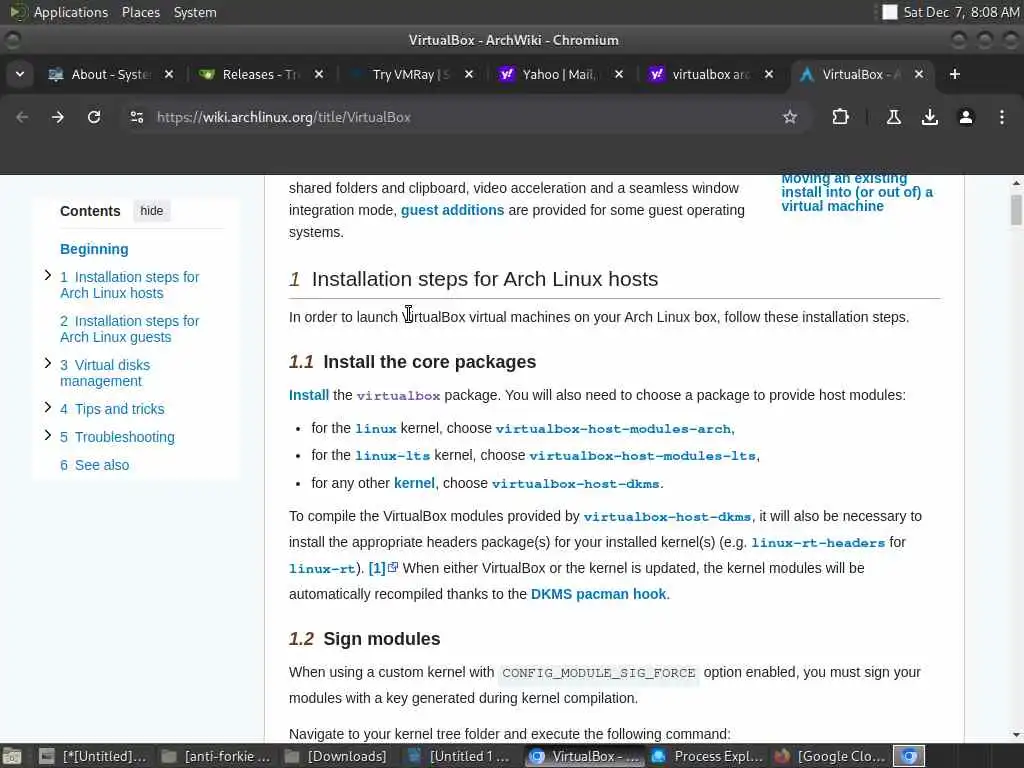Reload the ArchWiki page

(x=94, y=117)
